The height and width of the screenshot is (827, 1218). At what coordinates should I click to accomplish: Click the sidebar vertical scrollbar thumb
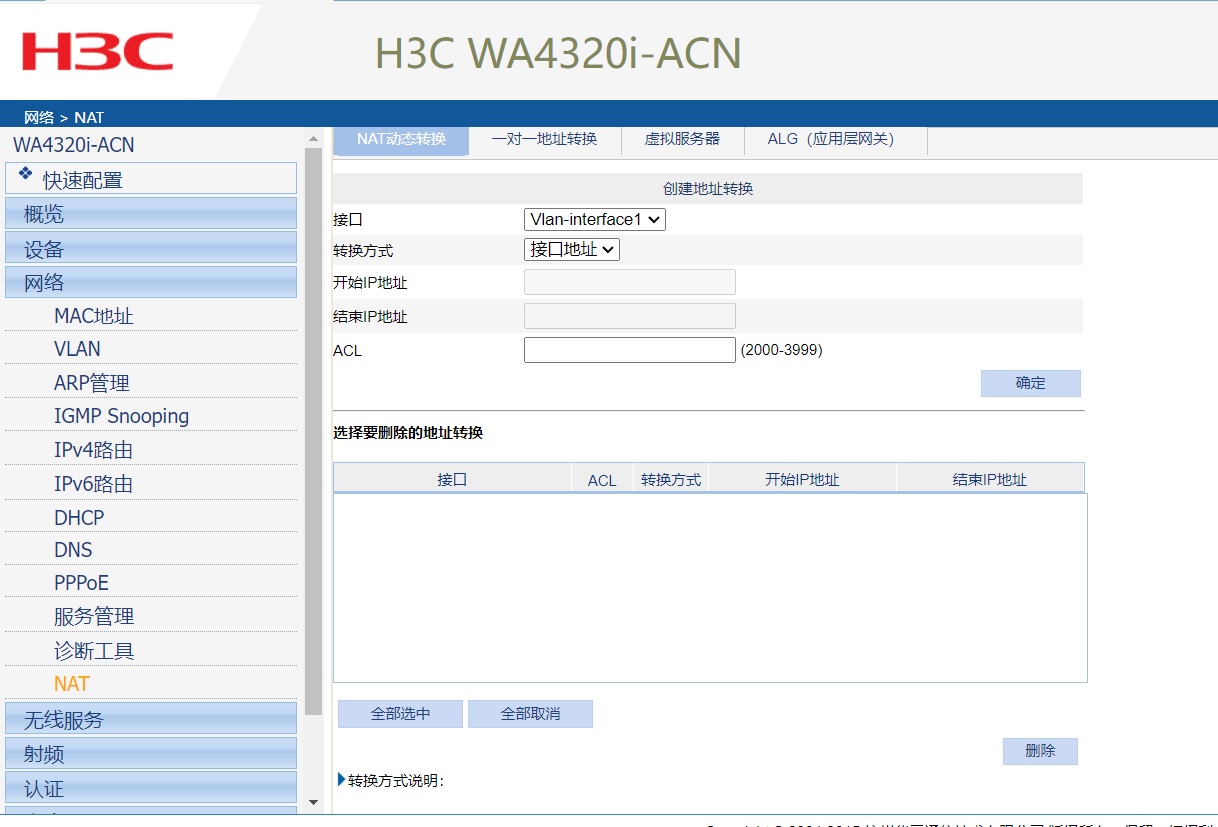tap(313, 430)
